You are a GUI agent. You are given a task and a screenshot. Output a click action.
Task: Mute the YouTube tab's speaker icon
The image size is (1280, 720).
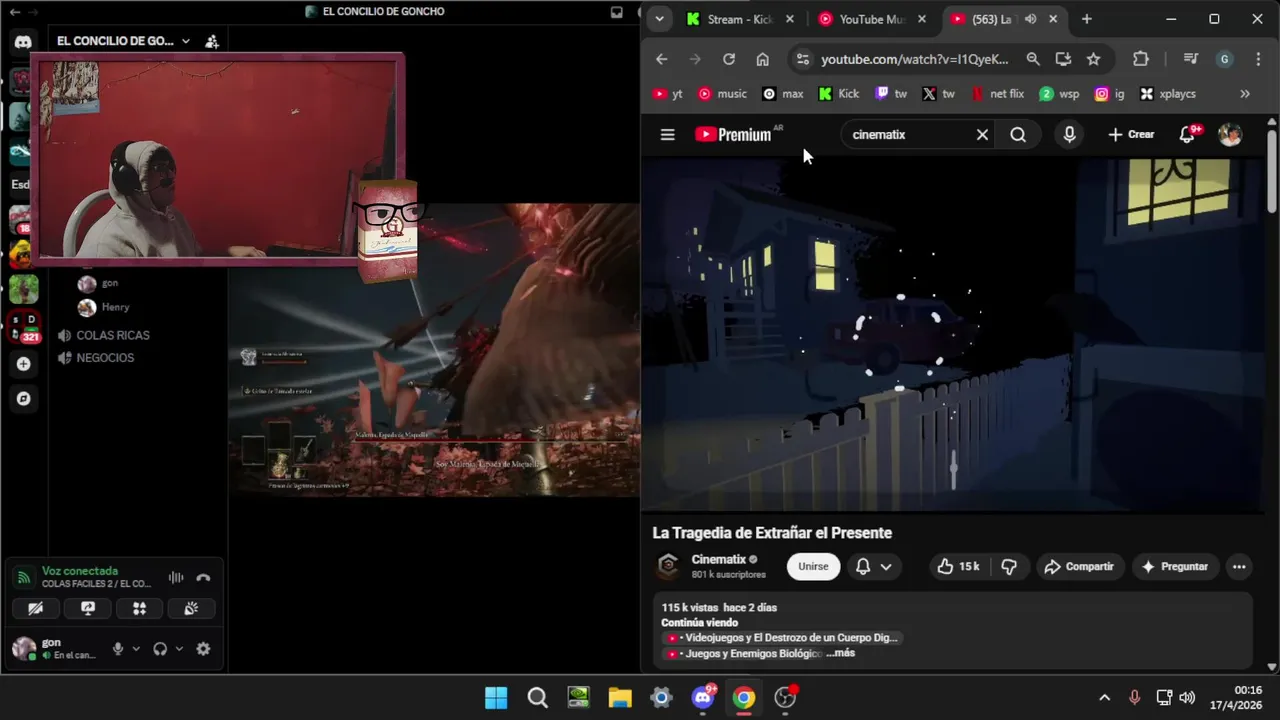[x=1030, y=19]
